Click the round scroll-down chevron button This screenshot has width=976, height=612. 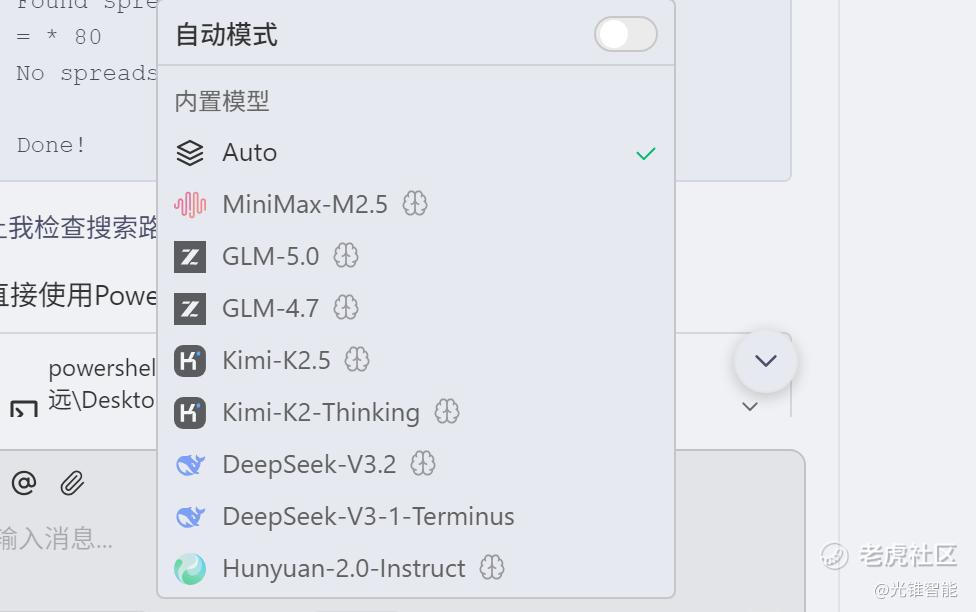coord(766,360)
